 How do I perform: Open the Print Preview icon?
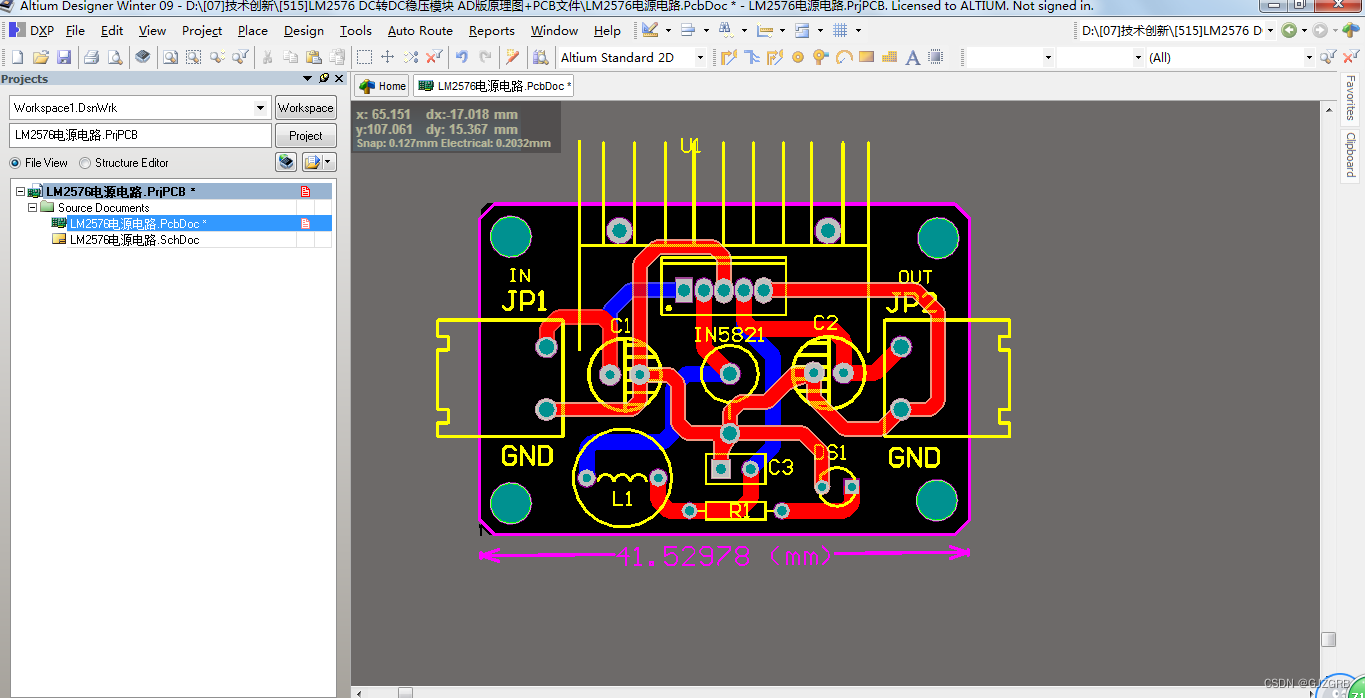117,57
